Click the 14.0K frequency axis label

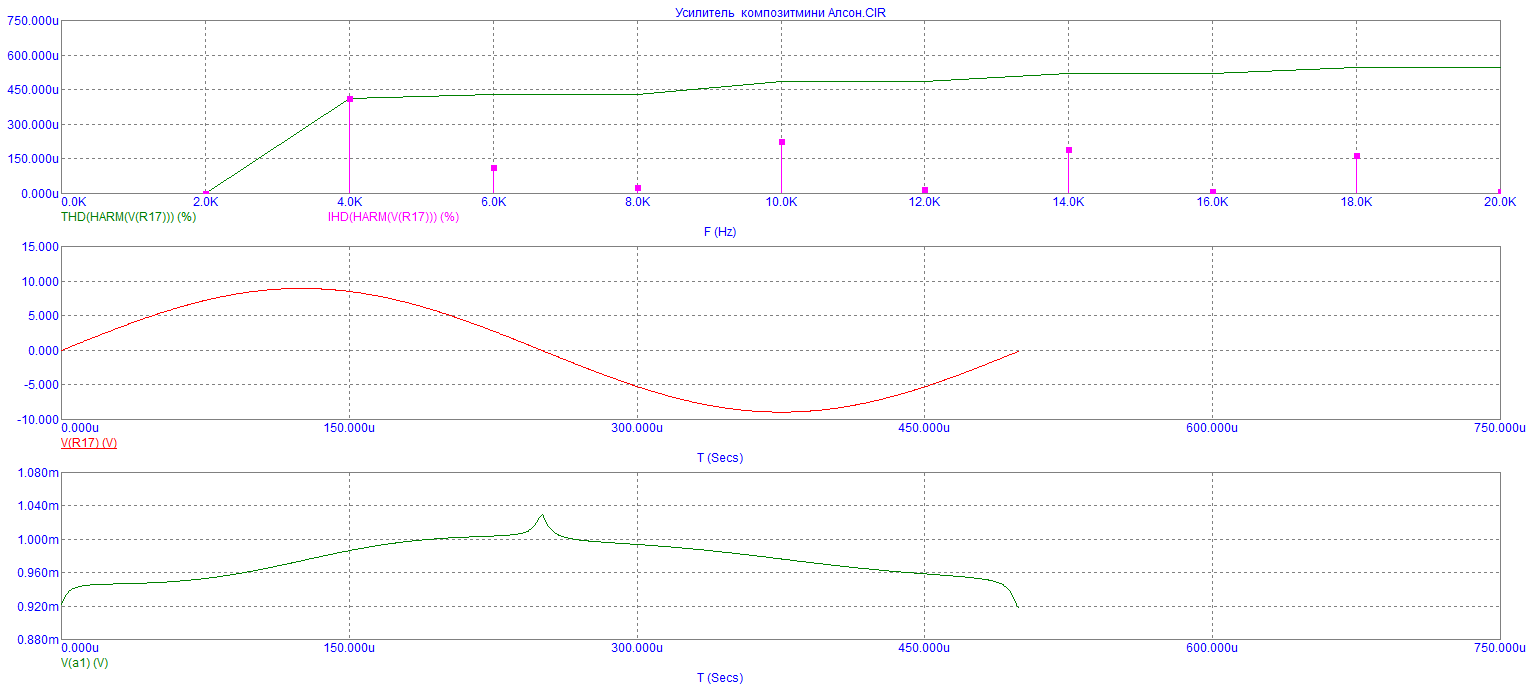click(x=1069, y=201)
